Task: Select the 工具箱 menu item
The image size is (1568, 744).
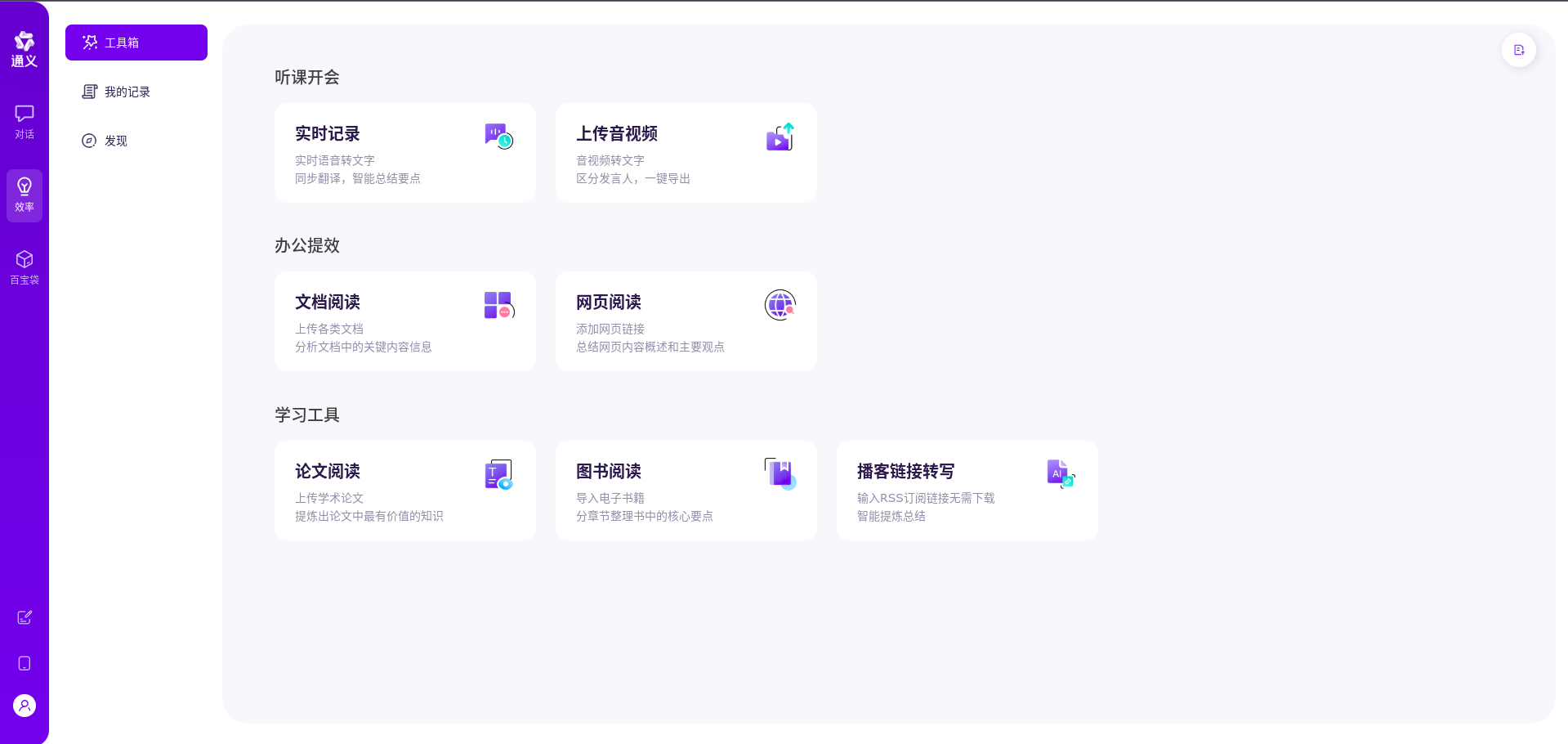Action: [136, 43]
